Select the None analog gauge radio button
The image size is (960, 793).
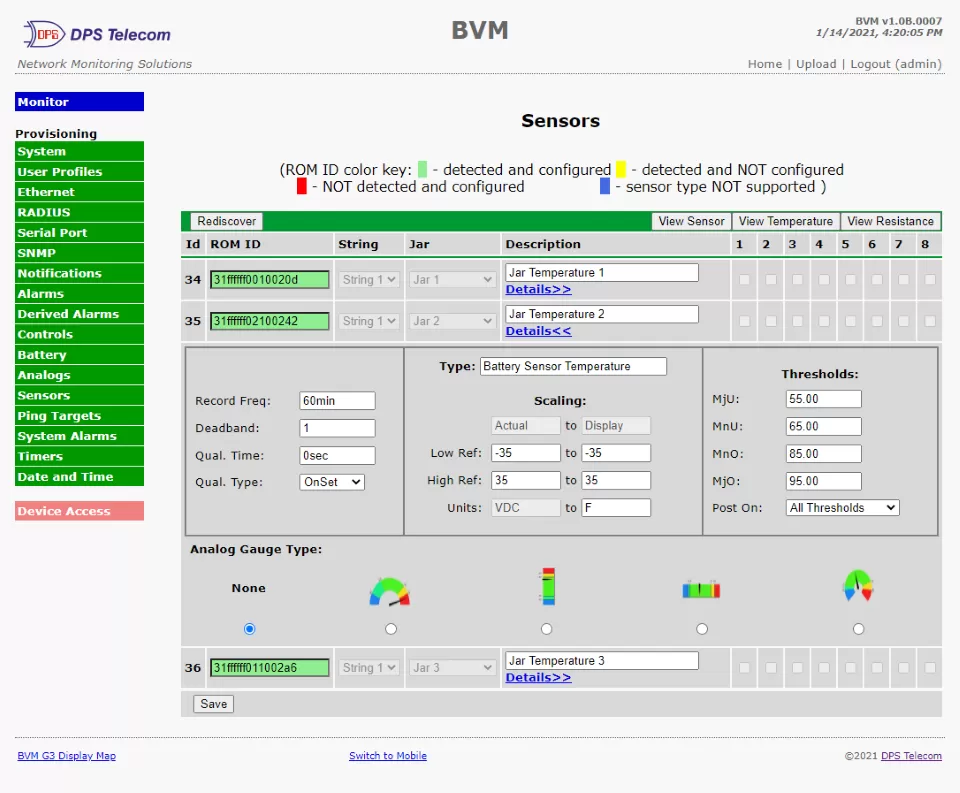249,629
